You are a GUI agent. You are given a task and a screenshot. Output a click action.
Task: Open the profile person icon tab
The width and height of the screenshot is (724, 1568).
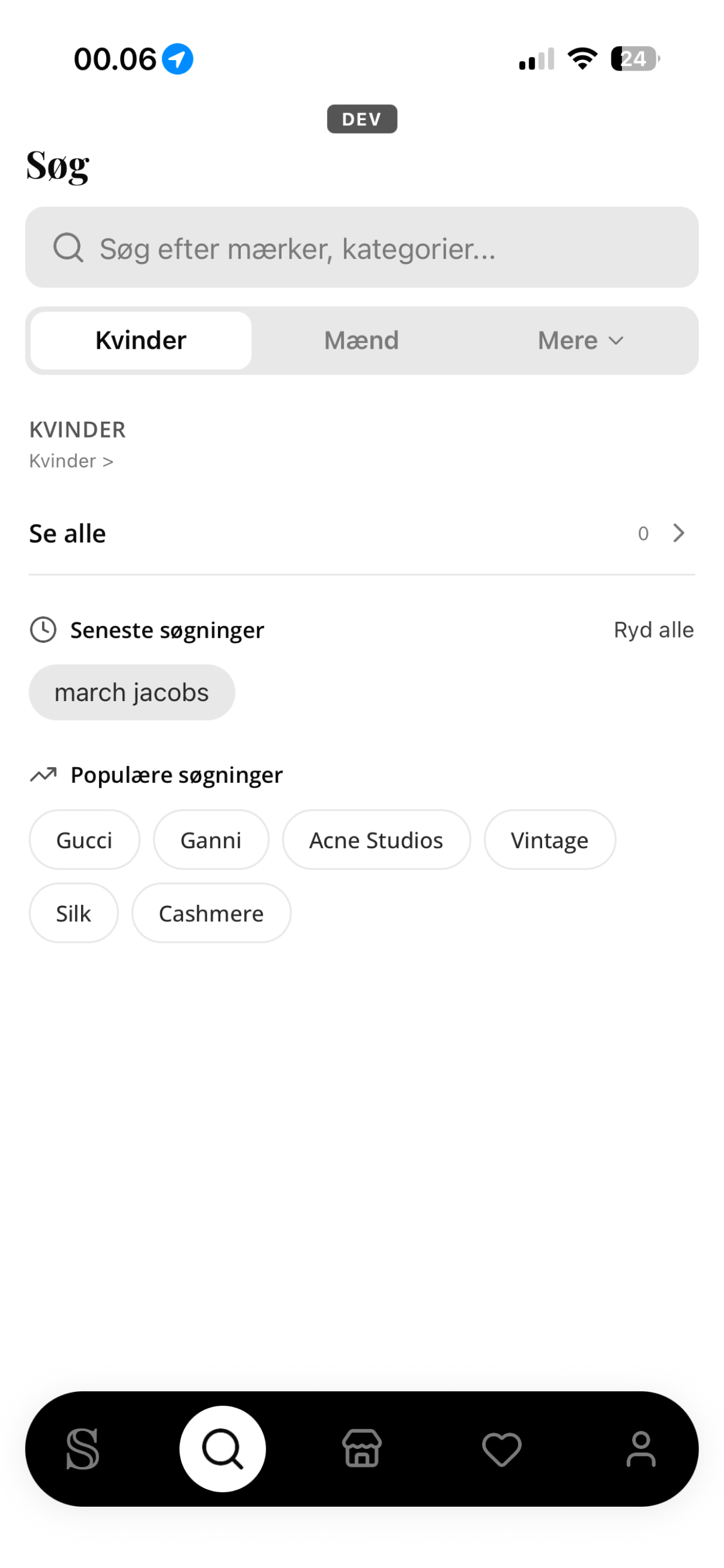pyautogui.click(x=641, y=1448)
